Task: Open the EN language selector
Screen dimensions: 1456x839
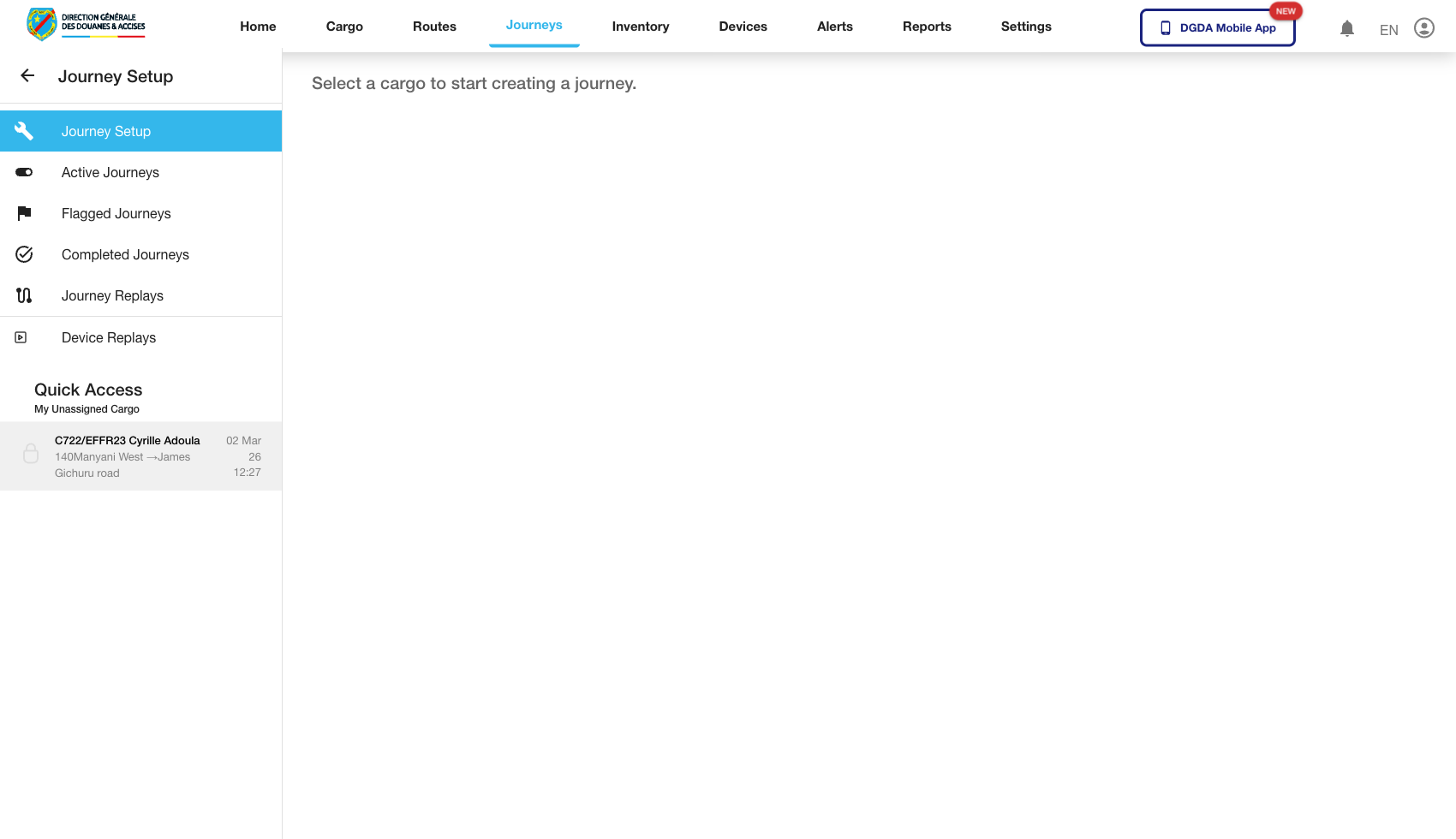Action: 1388,29
